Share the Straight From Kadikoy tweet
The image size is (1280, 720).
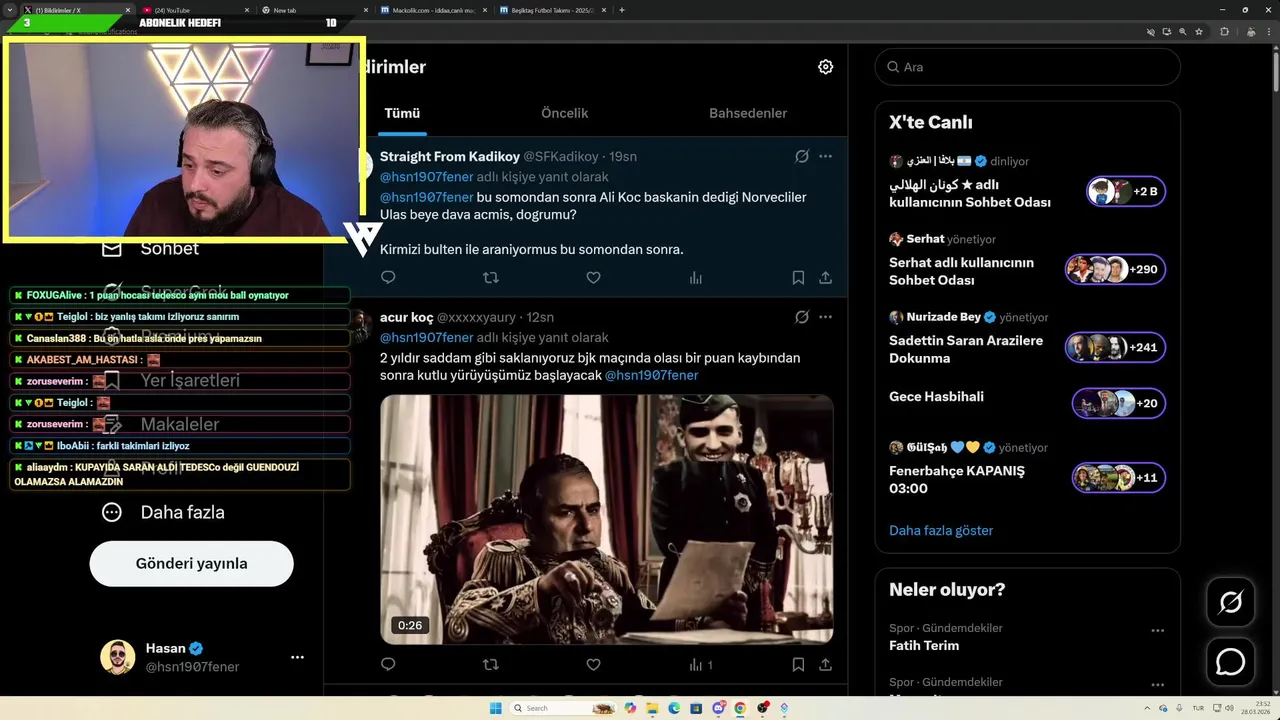825,277
